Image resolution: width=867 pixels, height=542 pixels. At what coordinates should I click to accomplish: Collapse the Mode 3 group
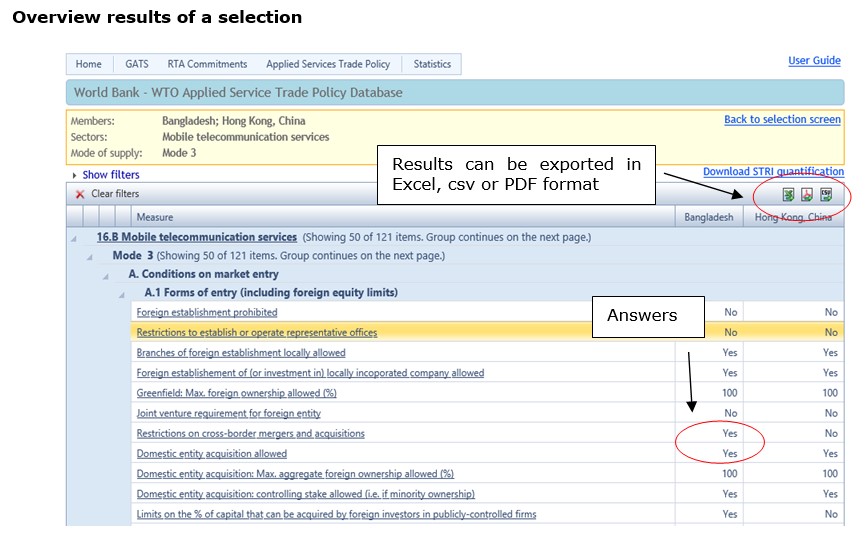[x=90, y=258]
